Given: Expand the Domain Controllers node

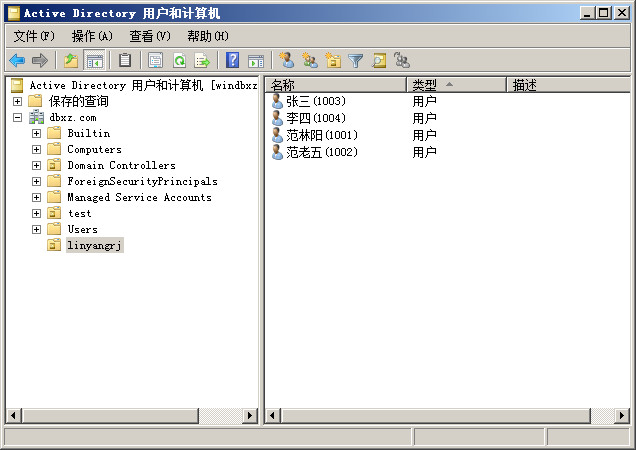Looking at the screenshot, I should (x=37, y=166).
